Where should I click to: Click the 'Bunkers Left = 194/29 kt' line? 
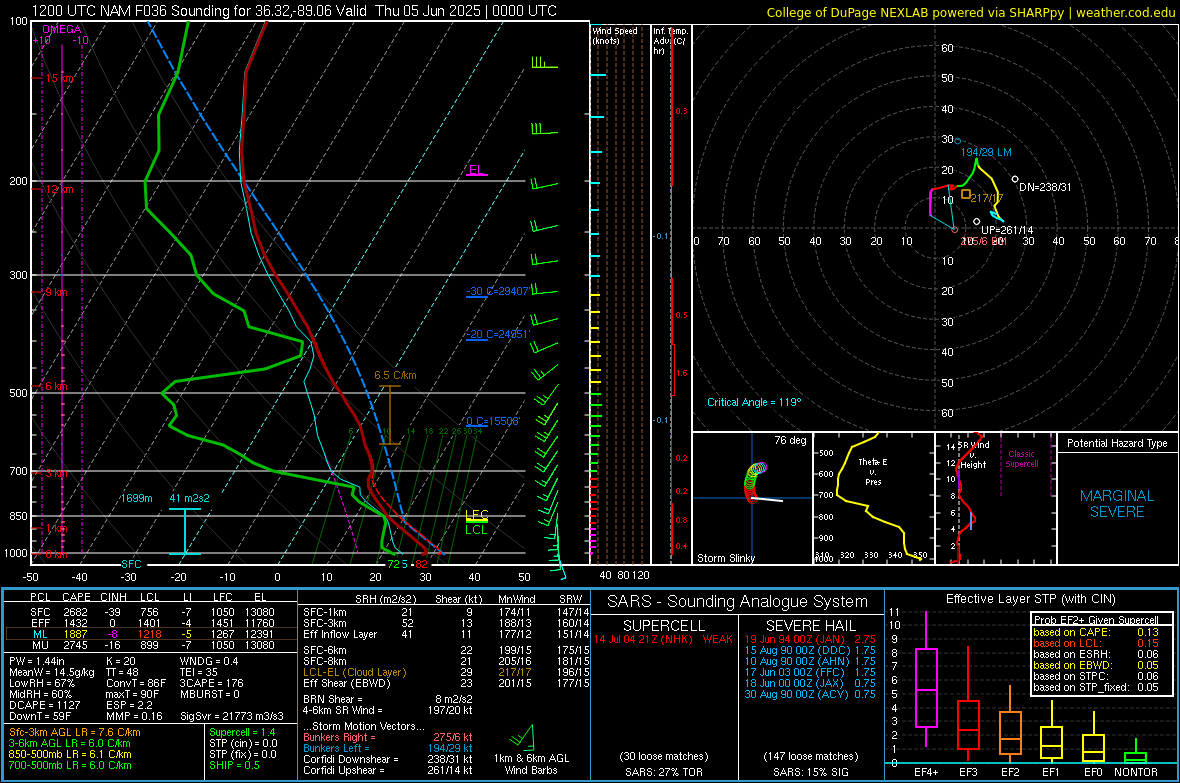pos(388,748)
